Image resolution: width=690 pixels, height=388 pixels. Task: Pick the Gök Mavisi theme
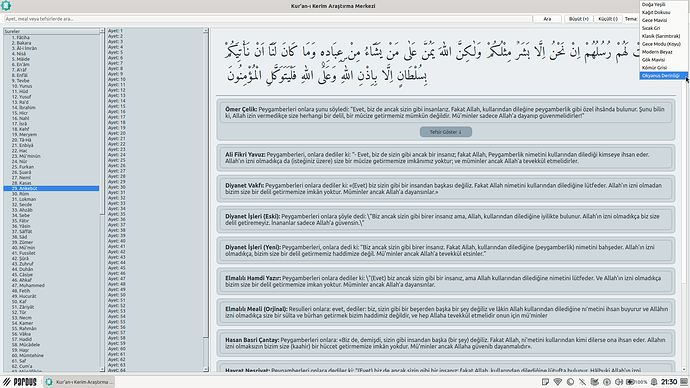pyautogui.click(x=664, y=60)
